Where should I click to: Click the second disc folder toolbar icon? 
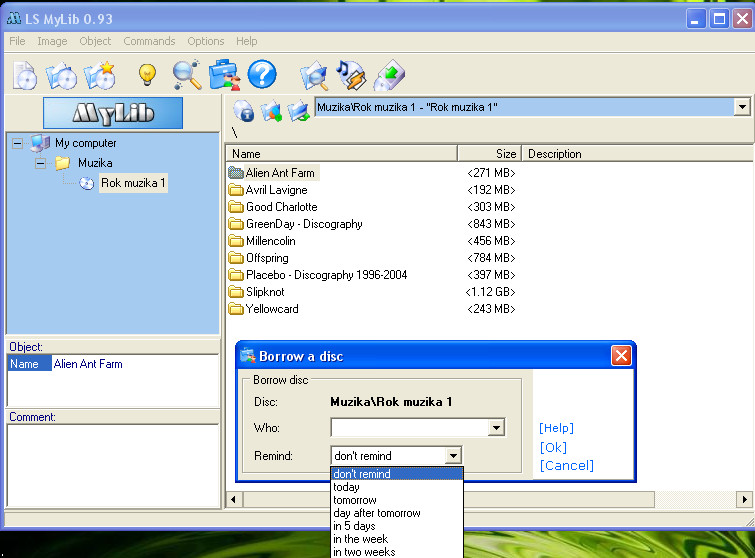tap(61, 75)
